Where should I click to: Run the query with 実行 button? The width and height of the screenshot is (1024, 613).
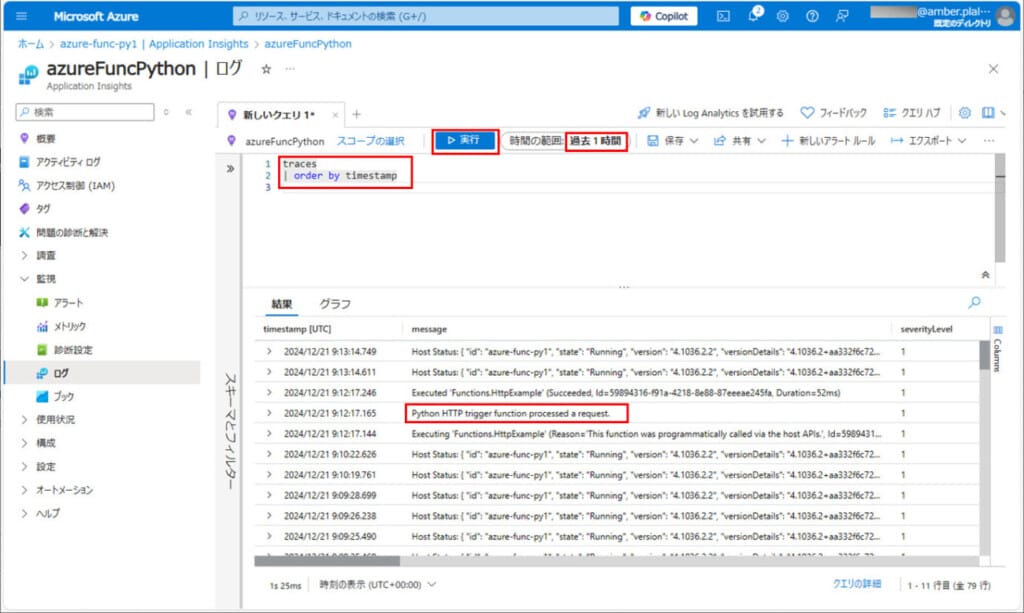coord(464,141)
